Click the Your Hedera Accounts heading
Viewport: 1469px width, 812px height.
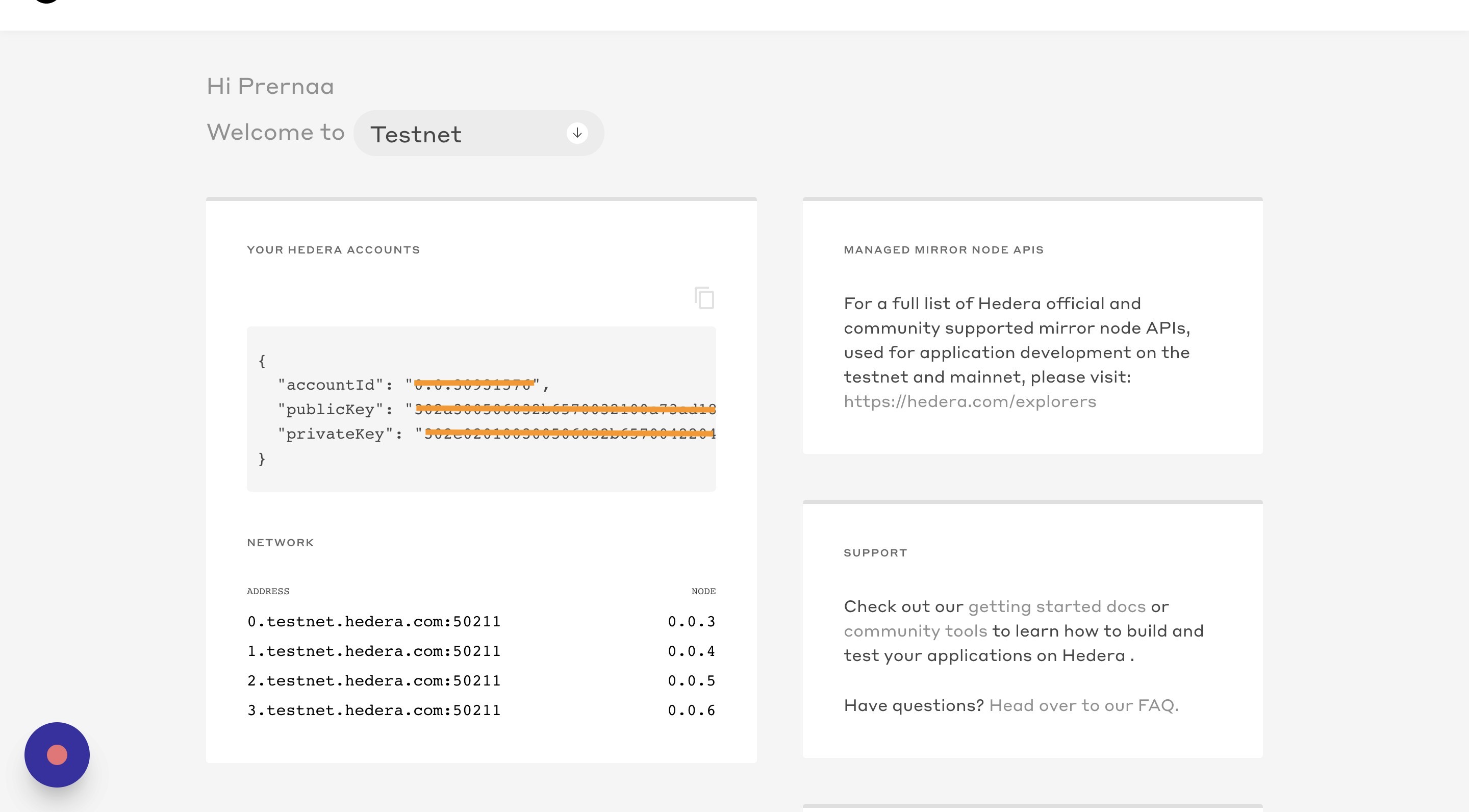tap(333, 250)
